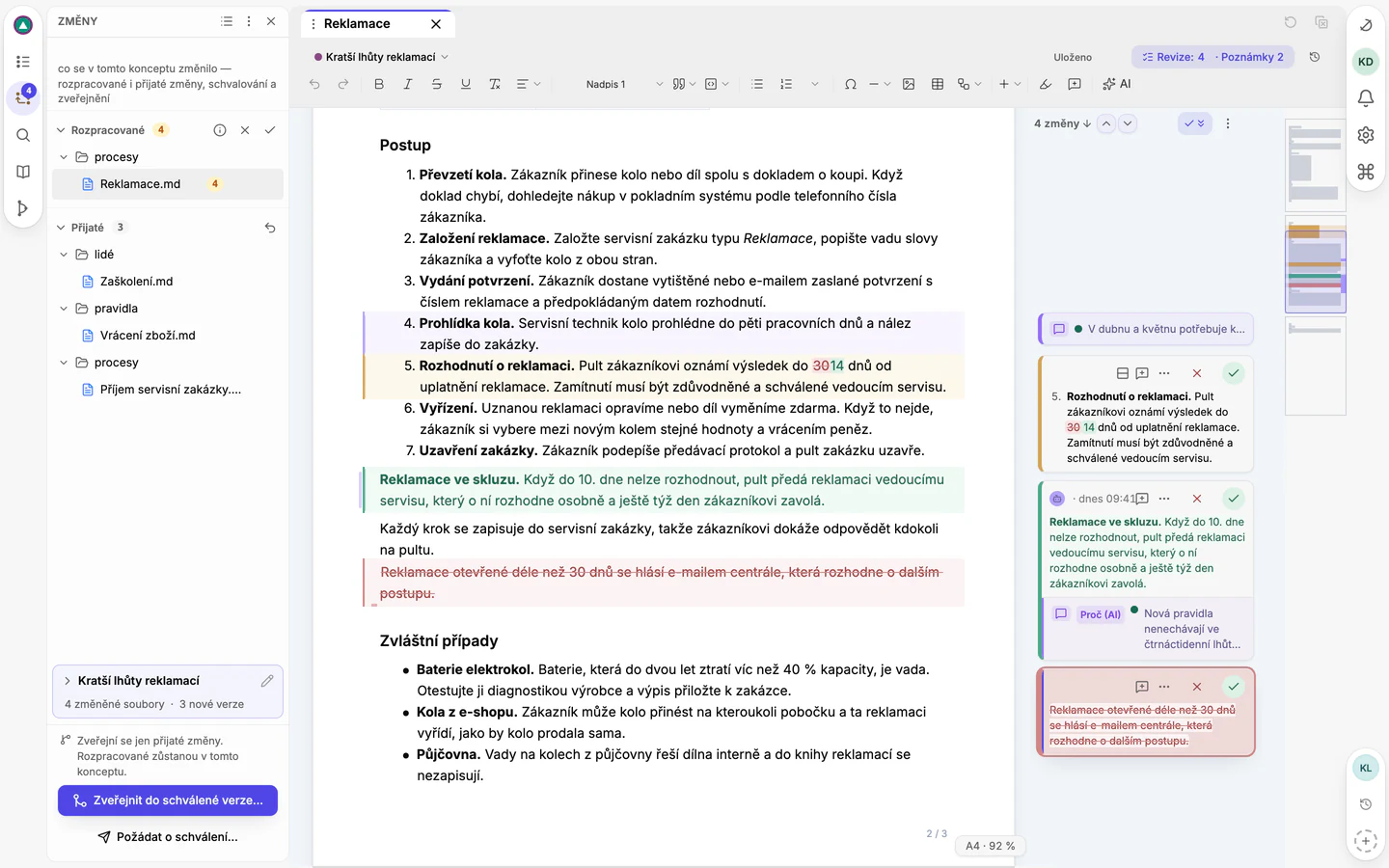The image size is (1389, 868).
Task: Apply italic formatting
Action: (x=408, y=84)
